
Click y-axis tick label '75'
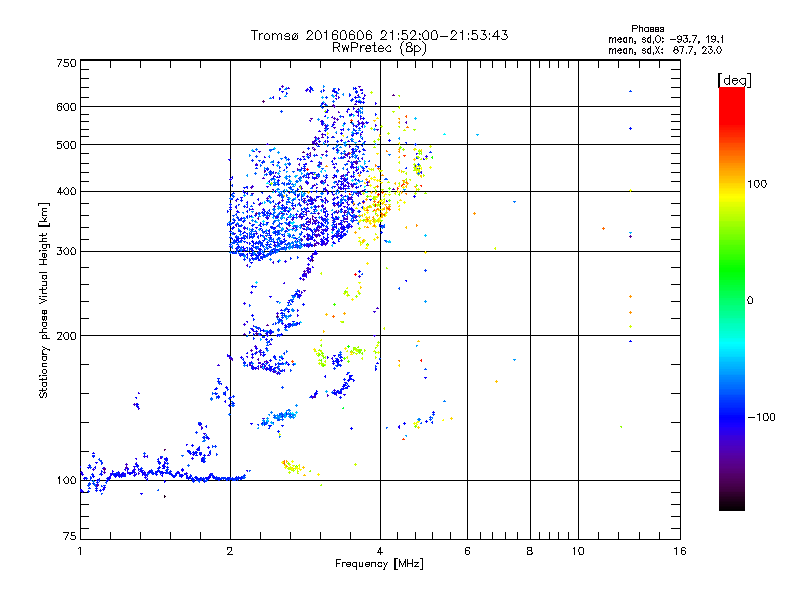point(70,536)
